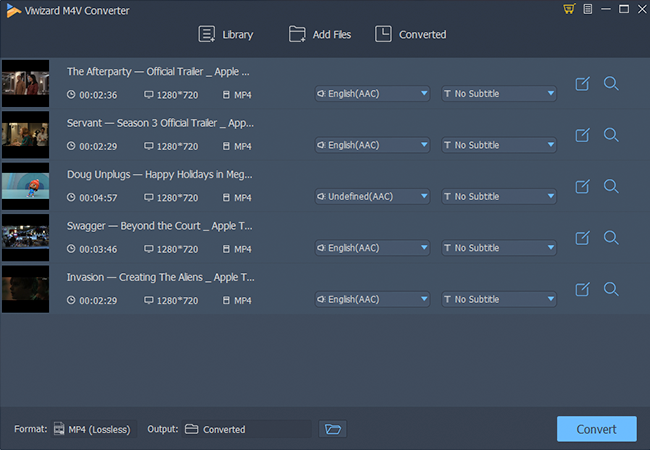Edit the Doug Unplugs video entry
This screenshot has height=450, width=650.
tap(582, 186)
